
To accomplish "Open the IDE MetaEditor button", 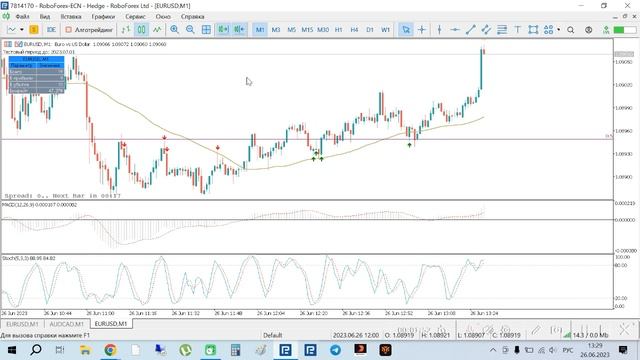I will (x=51, y=30).
